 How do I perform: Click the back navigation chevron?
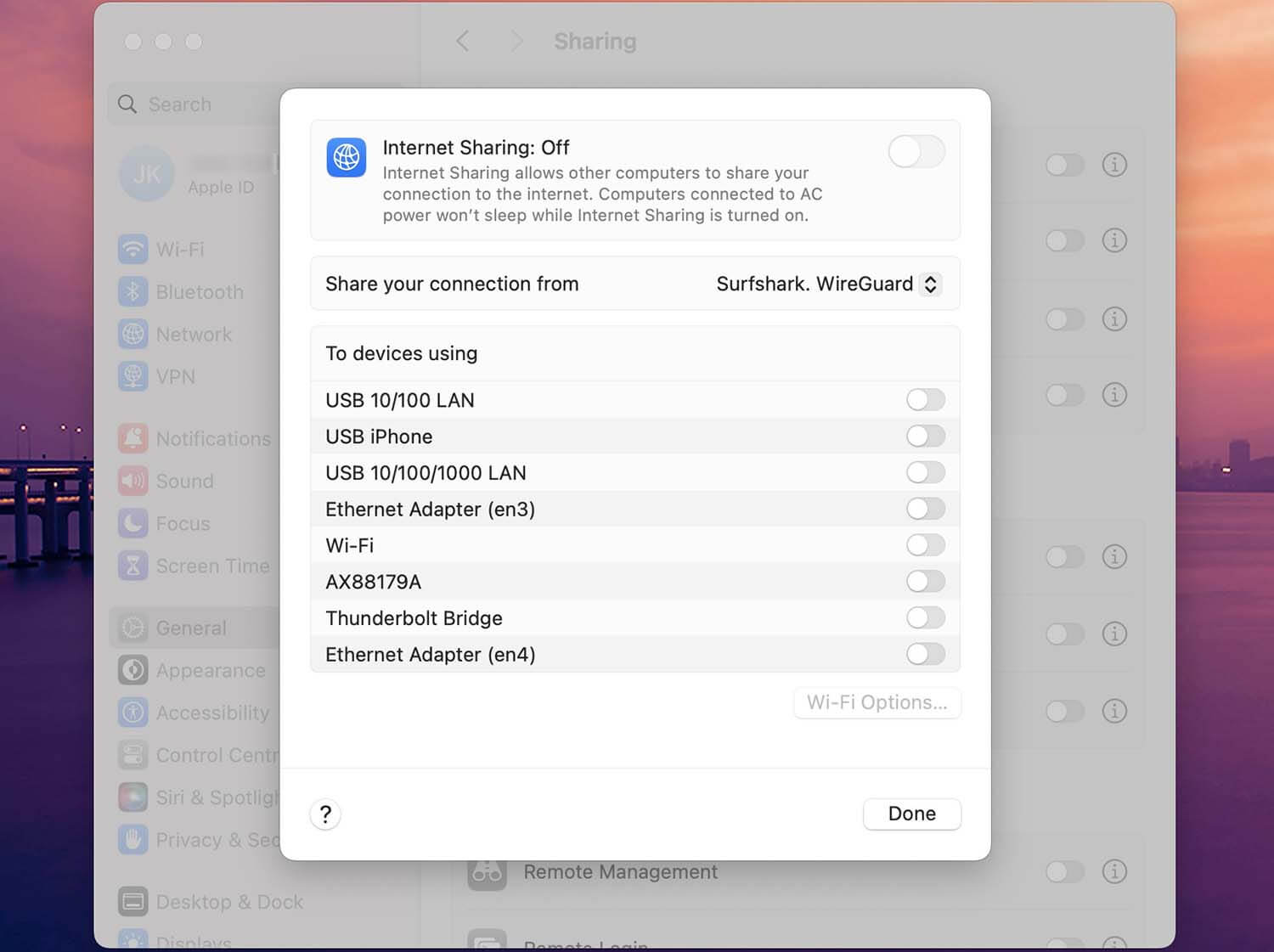click(462, 40)
